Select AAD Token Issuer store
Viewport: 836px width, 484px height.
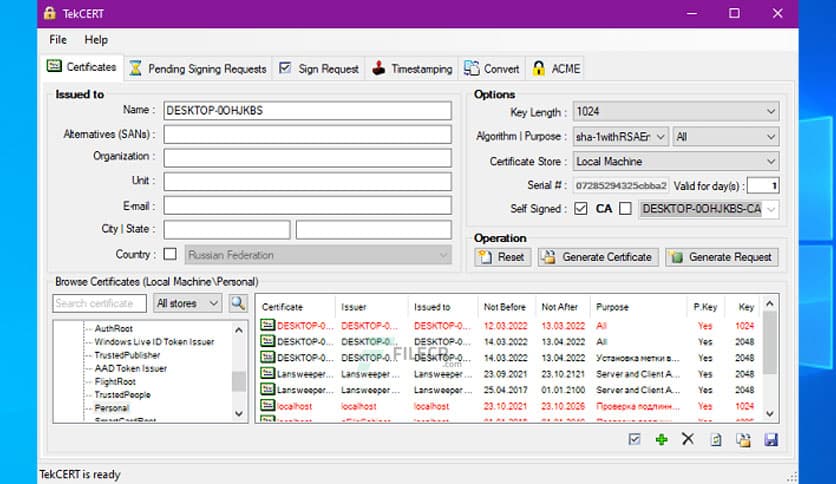(131, 368)
